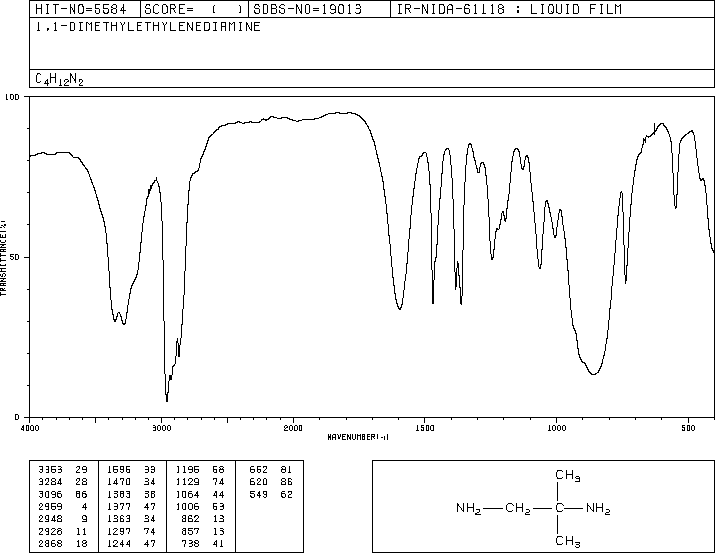This screenshot has height=553, width=715.
Task: Select peak entry 1196 in the table
Action: coord(200,469)
